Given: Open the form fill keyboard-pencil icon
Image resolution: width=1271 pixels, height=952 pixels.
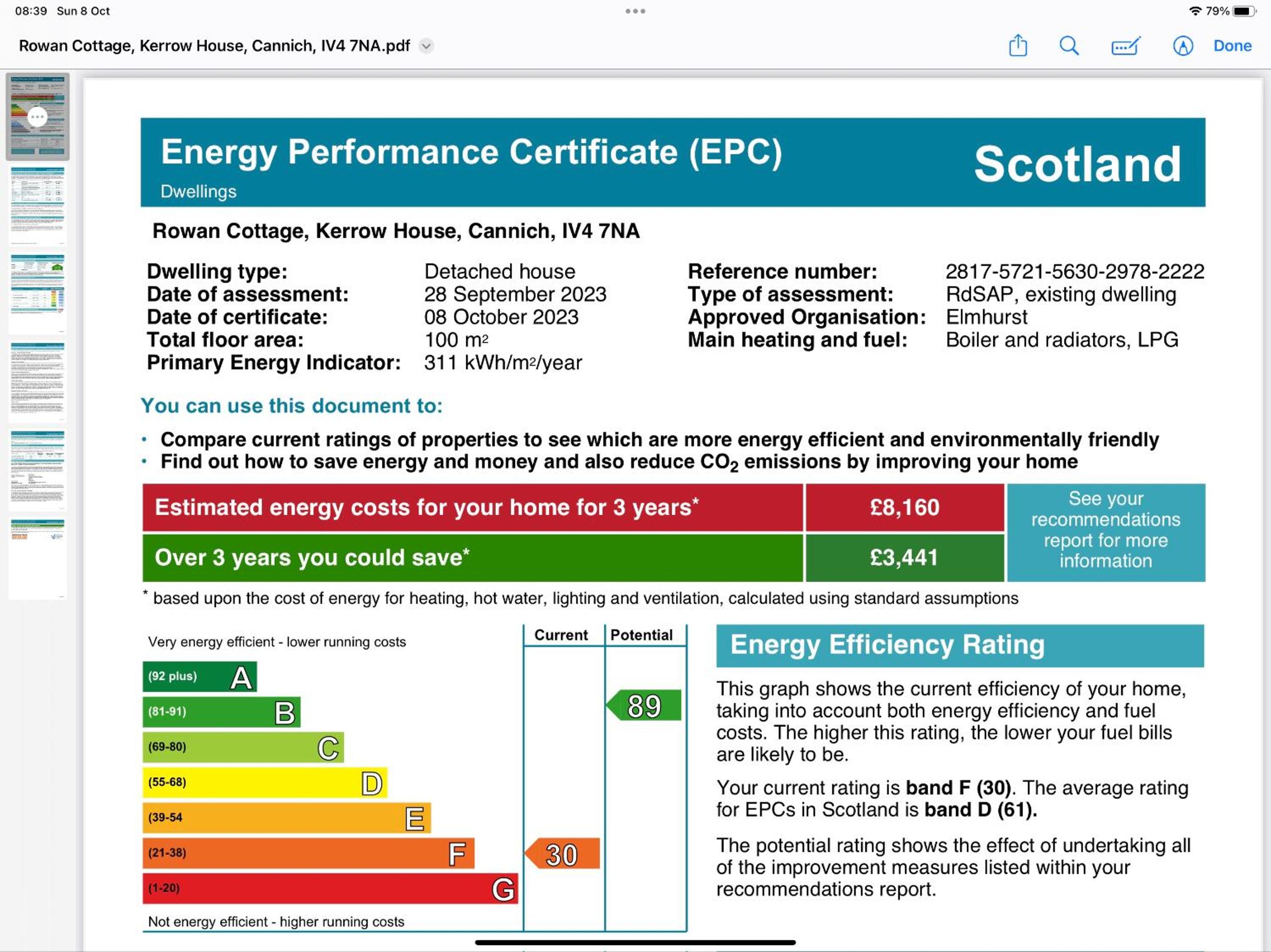Looking at the screenshot, I should [1125, 46].
